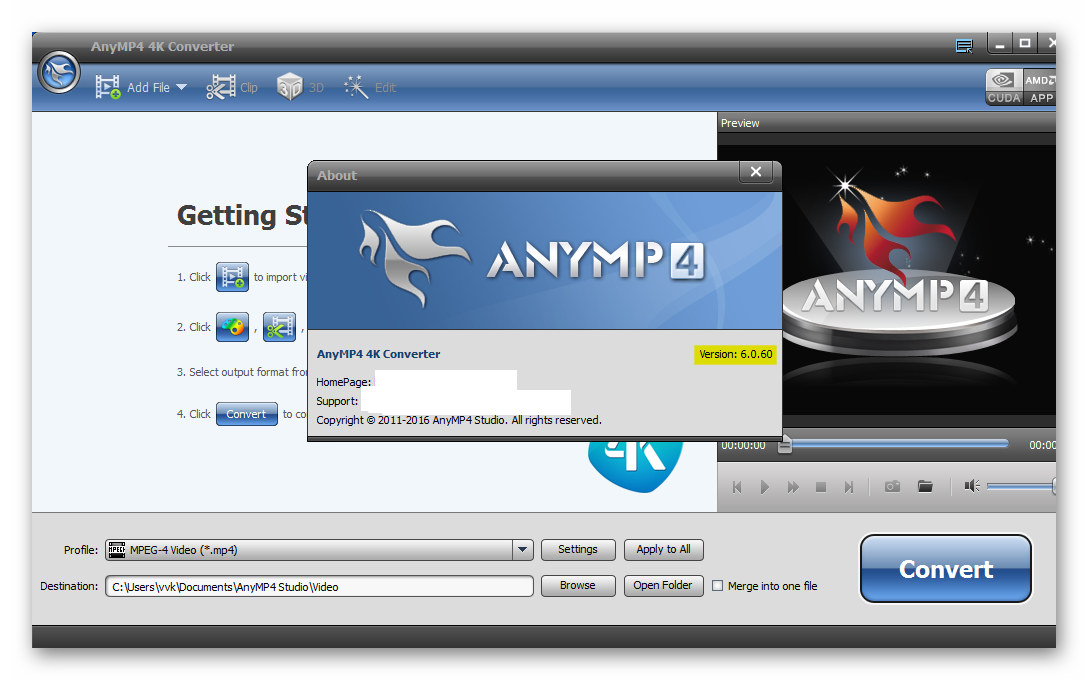Screen dimensions: 1088x680
Task: Close the About dialog
Action: [756, 172]
